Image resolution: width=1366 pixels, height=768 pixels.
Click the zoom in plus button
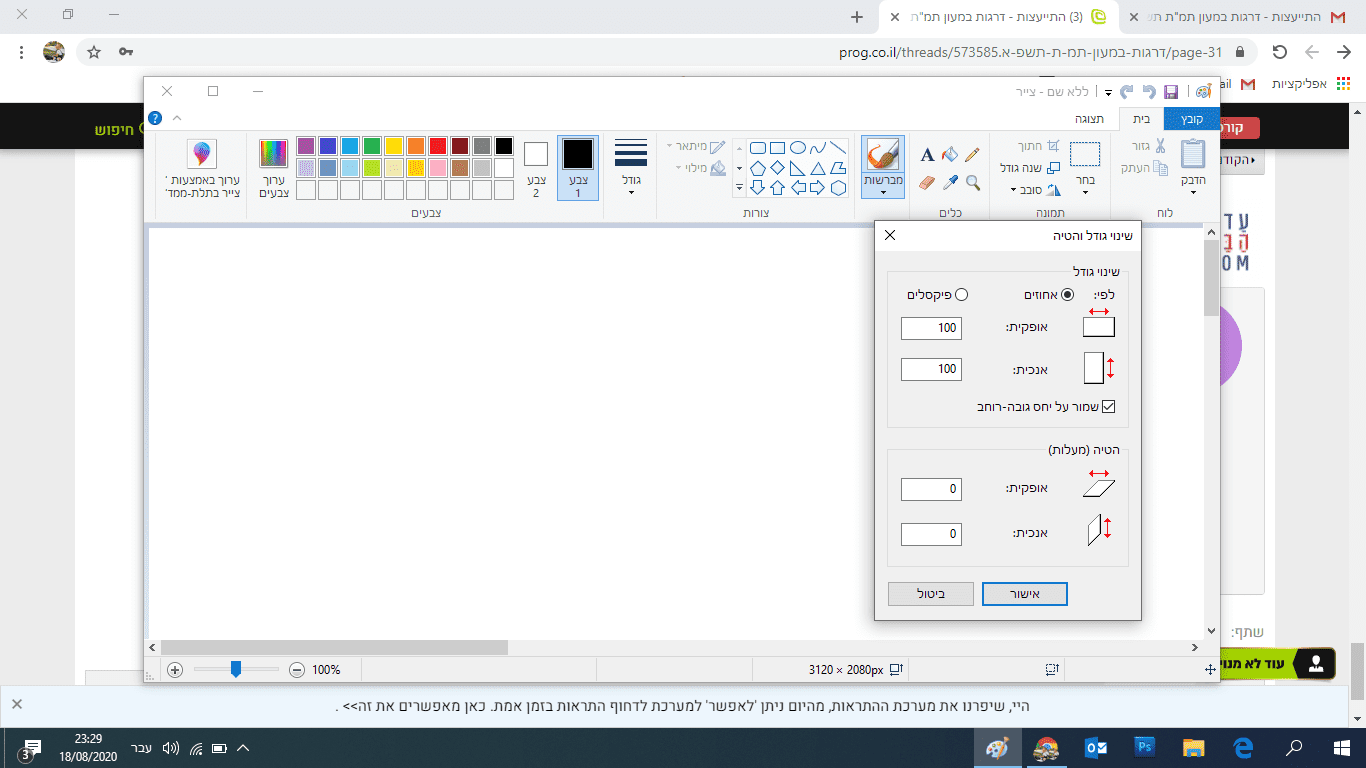(175, 670)
